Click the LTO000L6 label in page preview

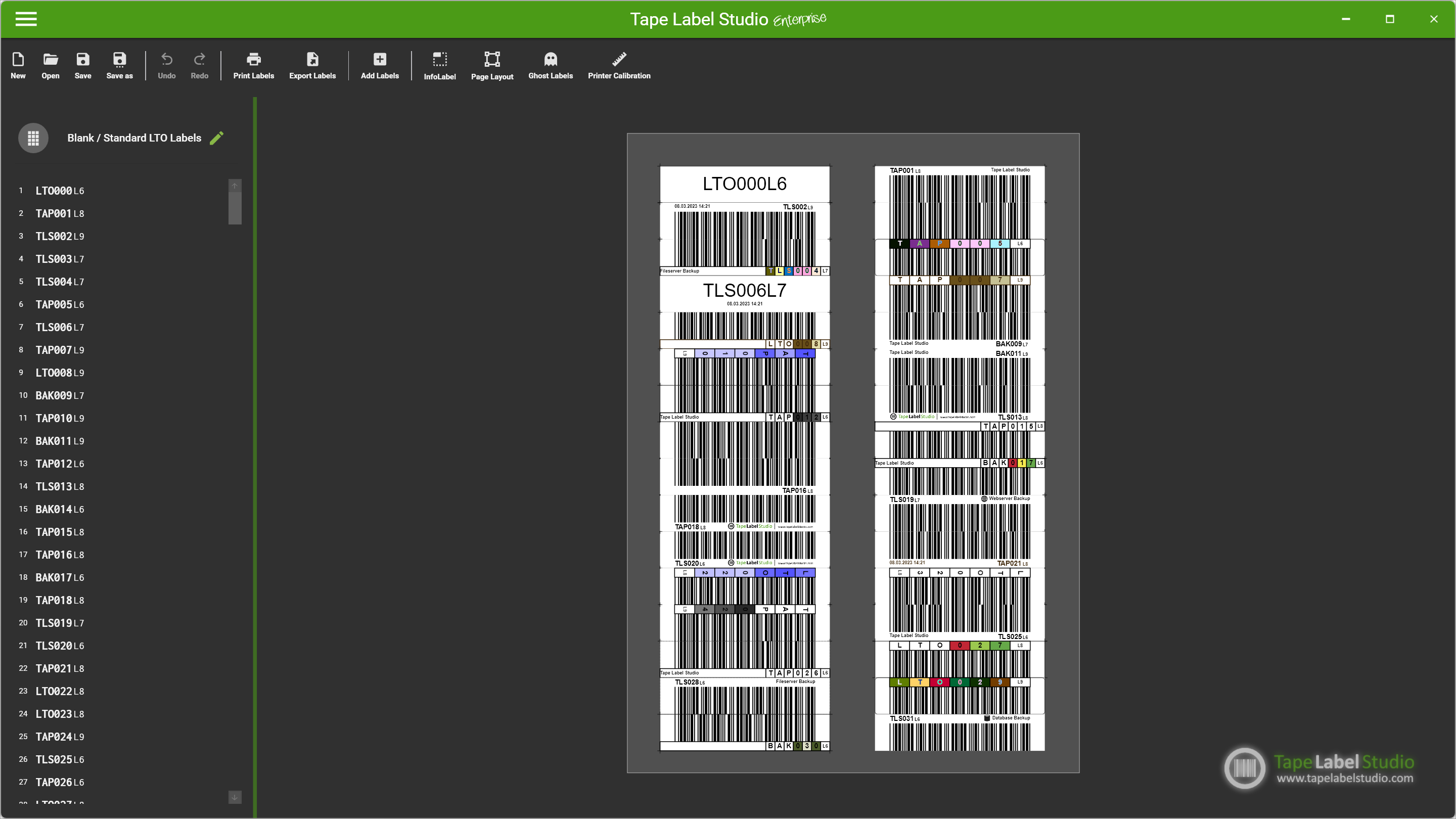(744, 184)
